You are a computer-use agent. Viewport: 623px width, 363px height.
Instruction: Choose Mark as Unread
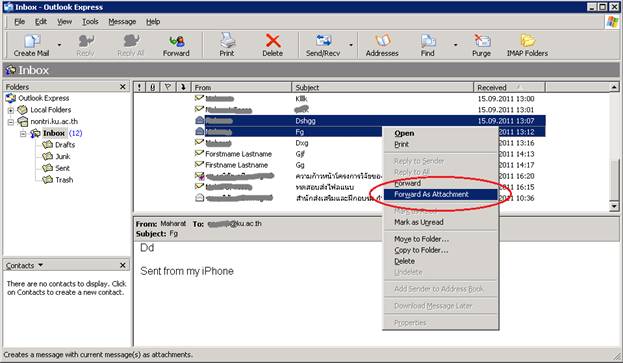pos(441,222)
